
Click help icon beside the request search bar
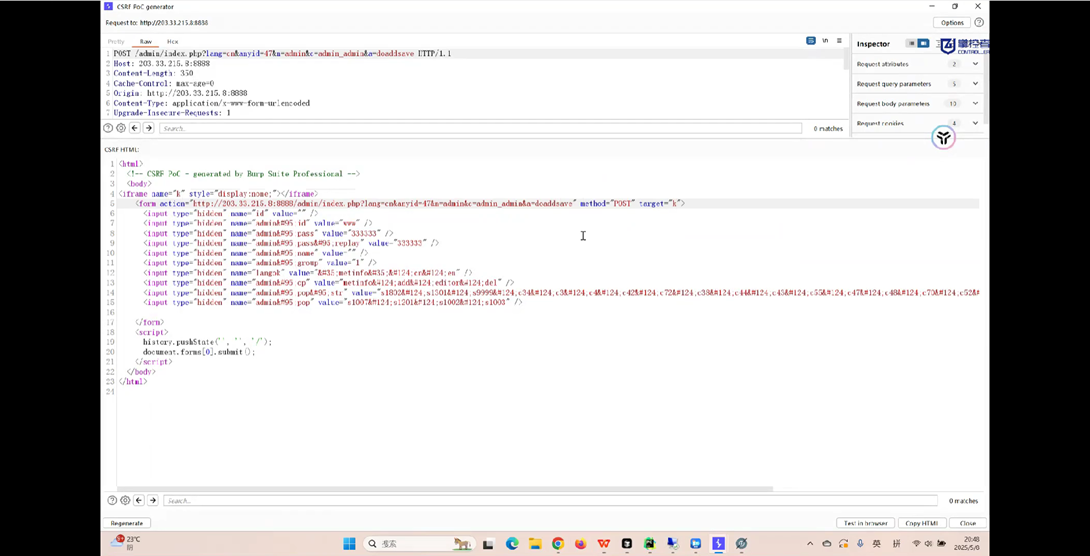pyautogui.click(x=108, y=128)
